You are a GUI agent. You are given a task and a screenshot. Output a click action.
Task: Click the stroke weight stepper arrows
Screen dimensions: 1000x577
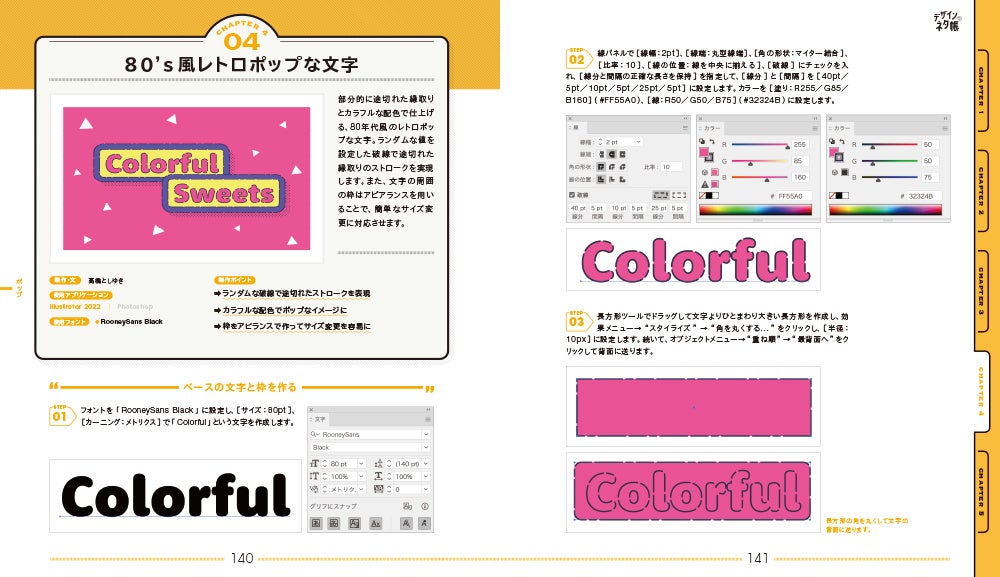600,142
